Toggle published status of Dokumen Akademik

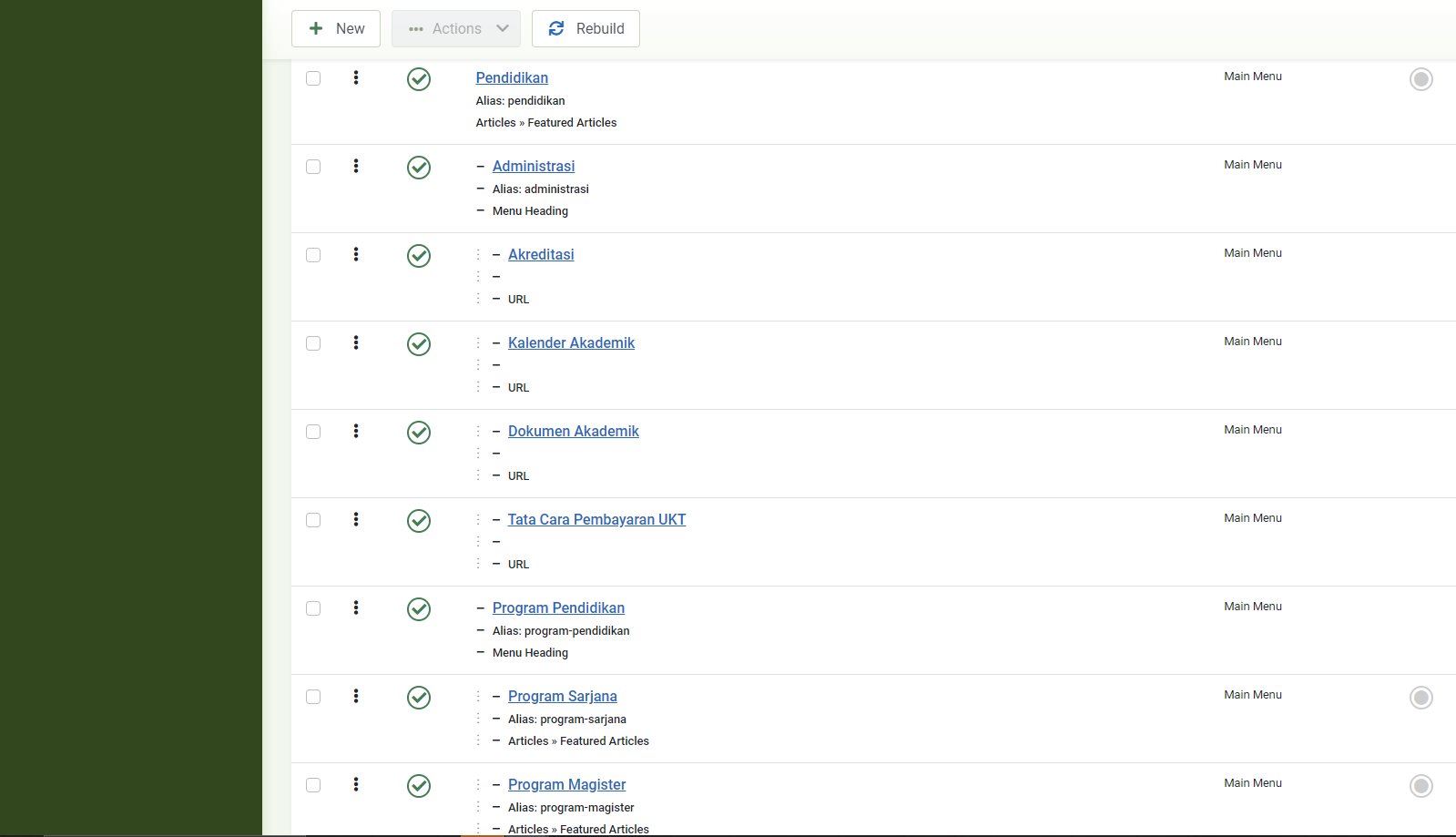[x=419, y=433]
